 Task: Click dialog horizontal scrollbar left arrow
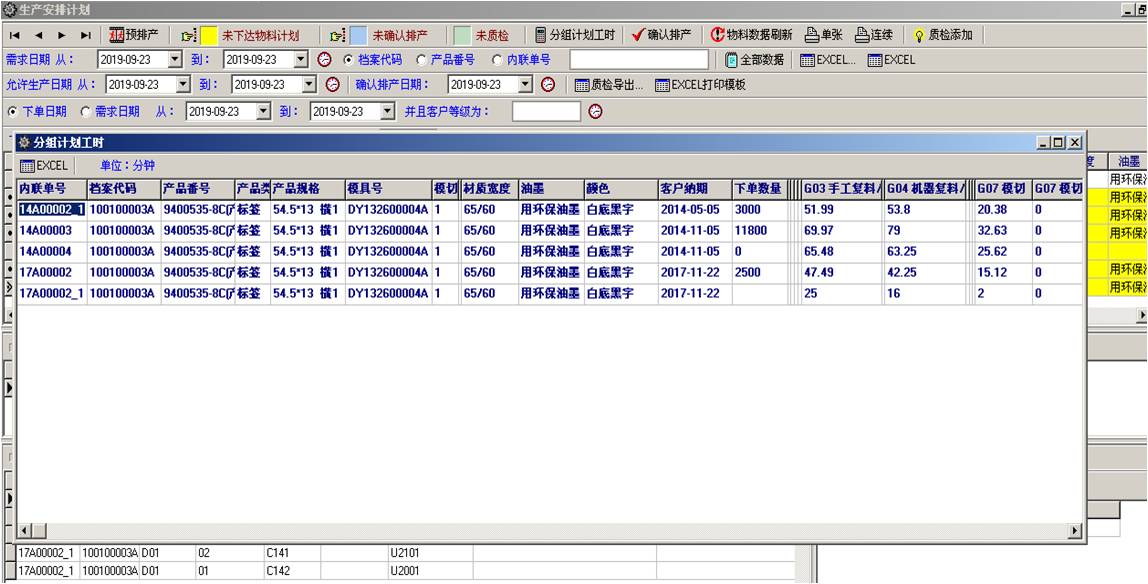click(23, 531)
